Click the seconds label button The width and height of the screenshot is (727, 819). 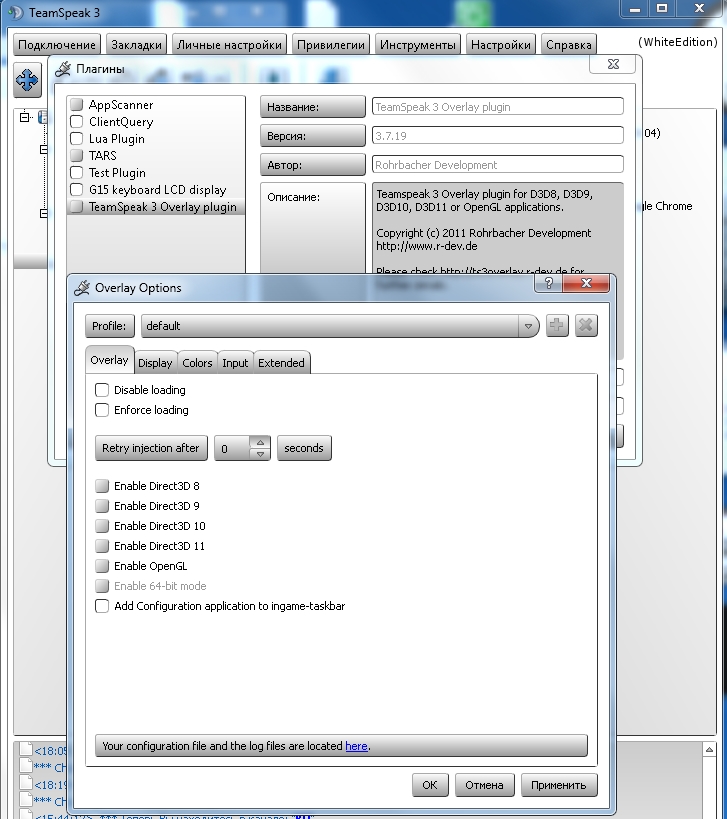[x=304, y=448]
